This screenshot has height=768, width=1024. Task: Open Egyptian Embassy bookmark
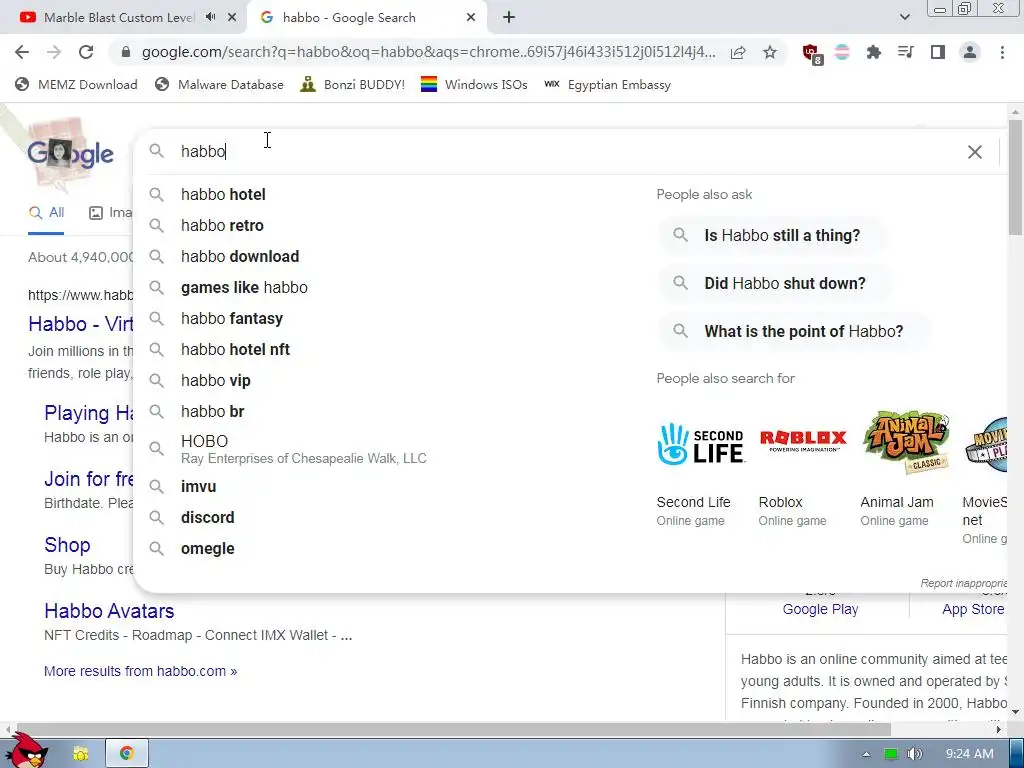(x=607, y=85)
